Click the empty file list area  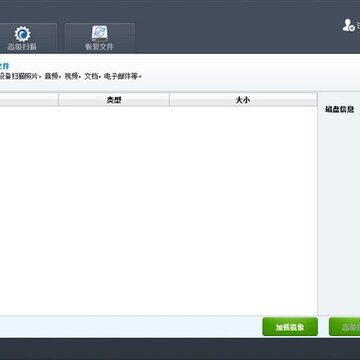tap(158, 211)
